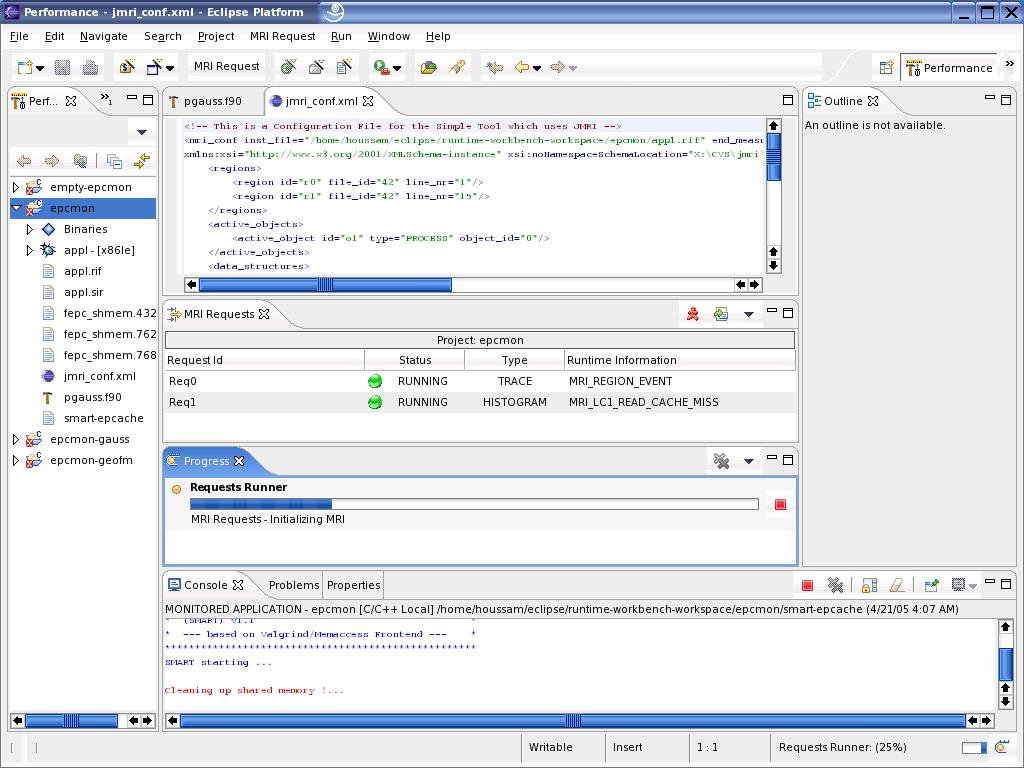Open the MRI Request menu in the menu bar
1024x768 pixels.
283,37
